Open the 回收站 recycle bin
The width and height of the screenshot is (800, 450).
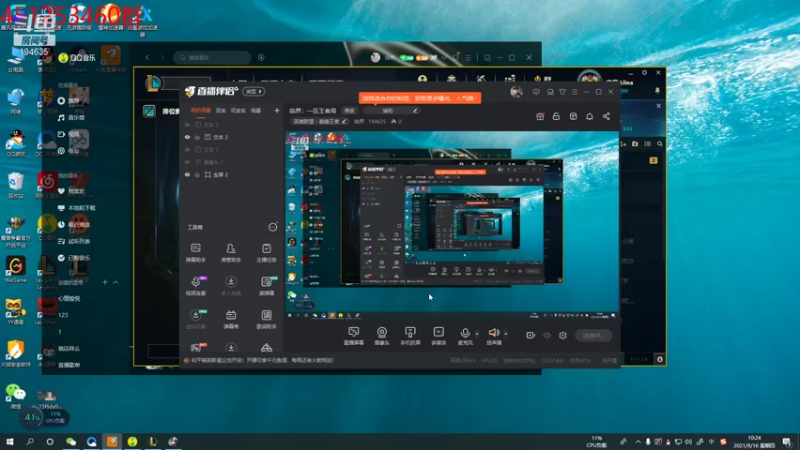tap(15, 186)
